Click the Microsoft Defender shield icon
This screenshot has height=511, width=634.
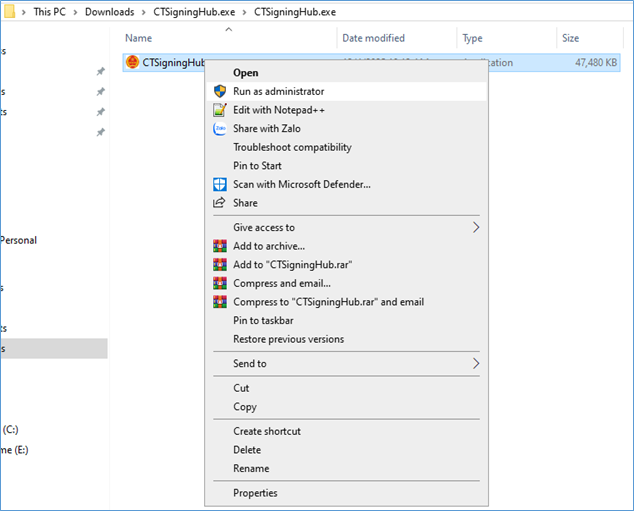(x=220, y=184)
